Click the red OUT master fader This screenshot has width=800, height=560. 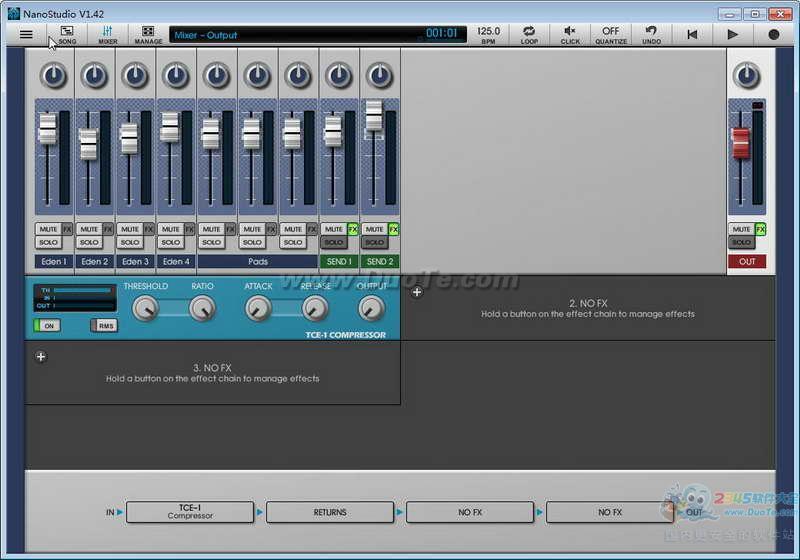pos(741,143)
